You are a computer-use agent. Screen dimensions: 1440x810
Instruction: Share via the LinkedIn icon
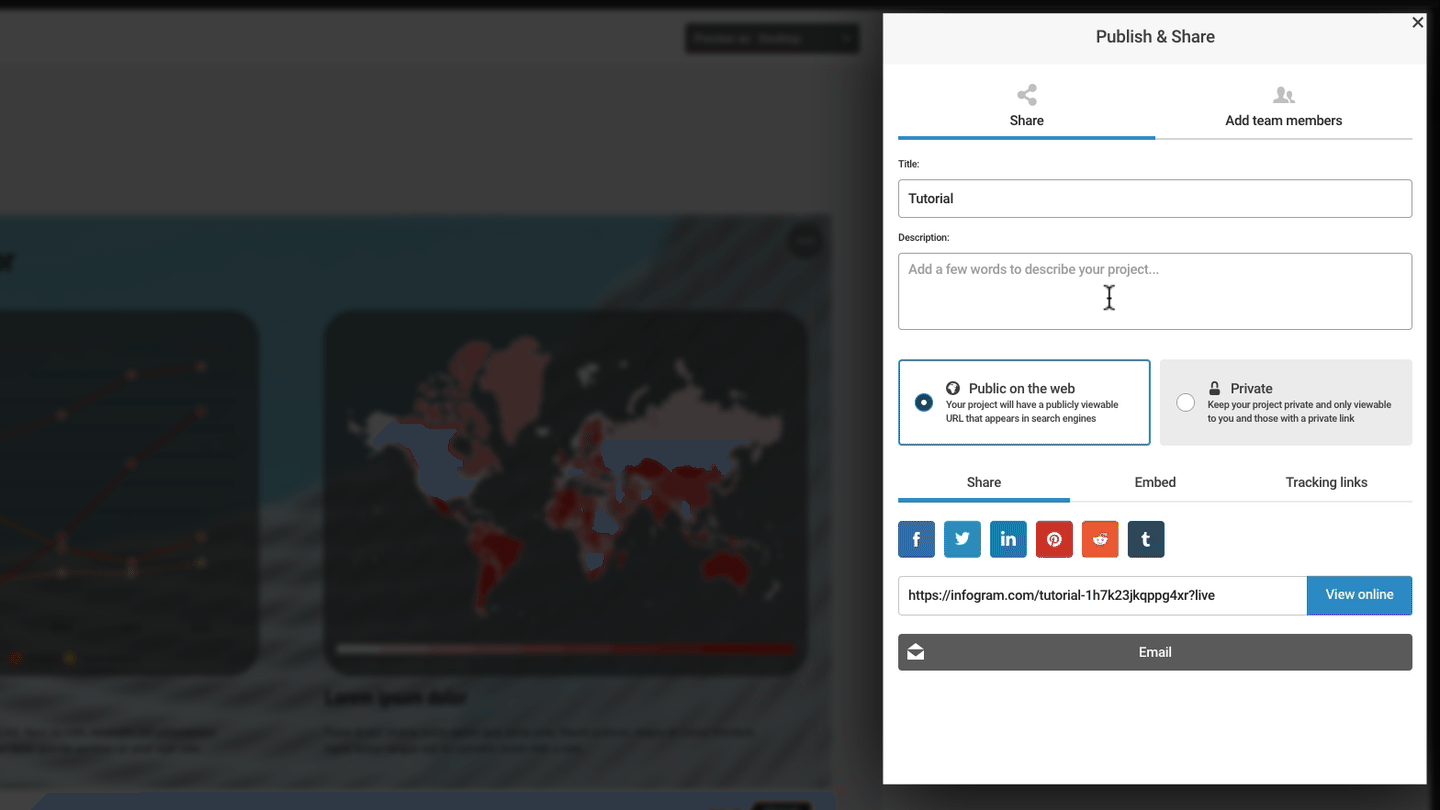coord(1008,539)
